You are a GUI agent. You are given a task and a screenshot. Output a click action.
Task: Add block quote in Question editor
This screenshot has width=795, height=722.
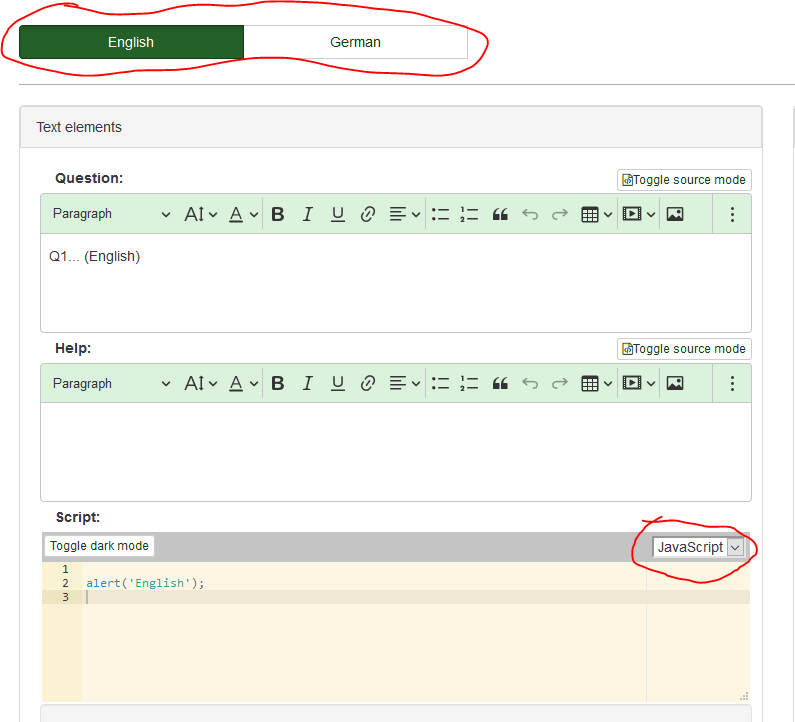500,214
